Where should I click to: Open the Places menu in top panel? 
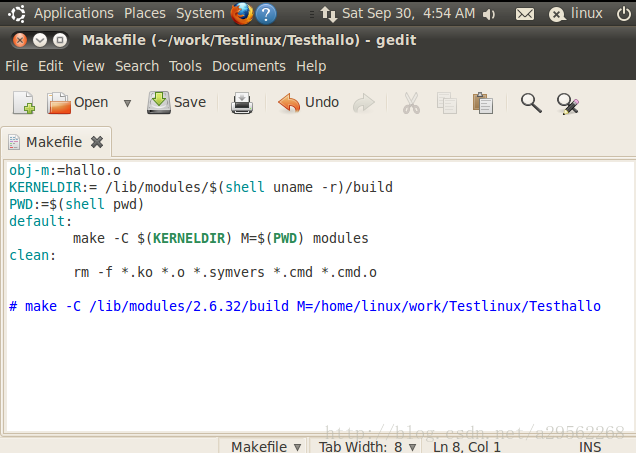pos(145,13)
